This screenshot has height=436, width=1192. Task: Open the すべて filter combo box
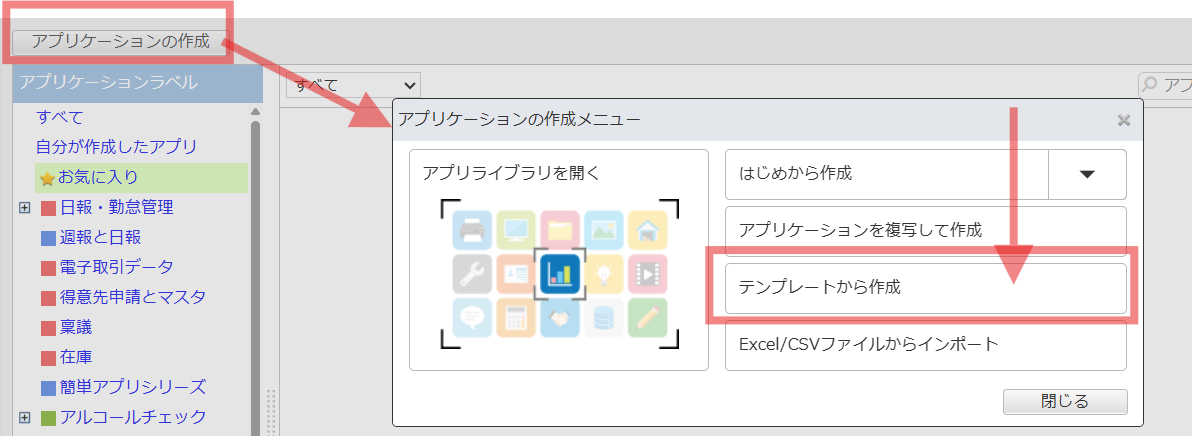pyautogui.click(x=353, y=85)
